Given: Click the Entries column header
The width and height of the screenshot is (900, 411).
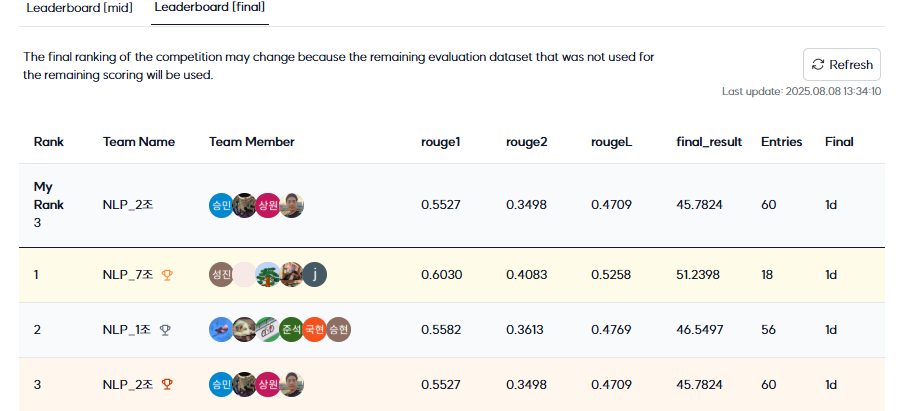Looking at the screenshot, I should (x=782, y=142).
